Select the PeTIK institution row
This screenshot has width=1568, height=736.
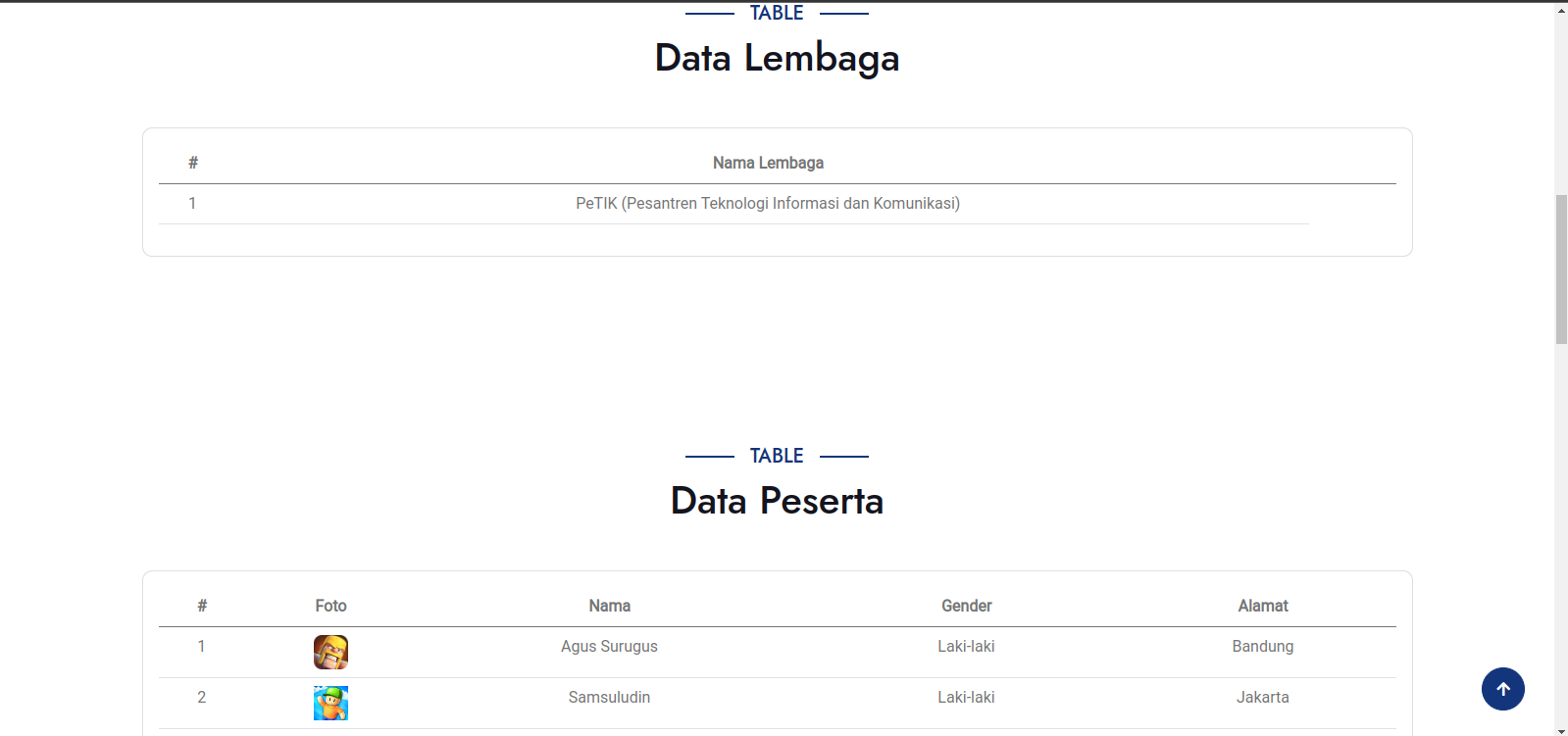(x=767, y=203)
